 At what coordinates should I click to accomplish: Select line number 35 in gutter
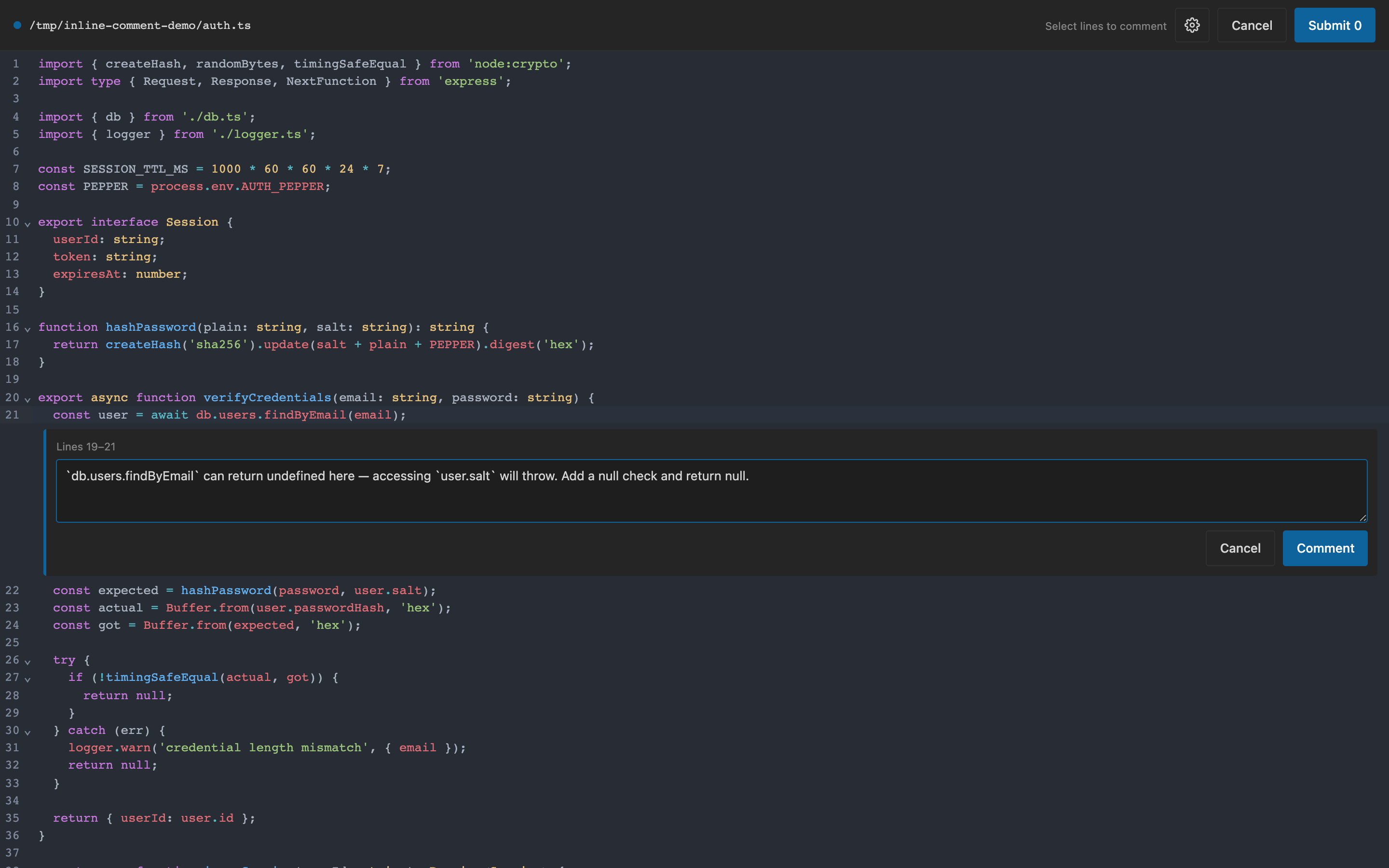point(12,817)
